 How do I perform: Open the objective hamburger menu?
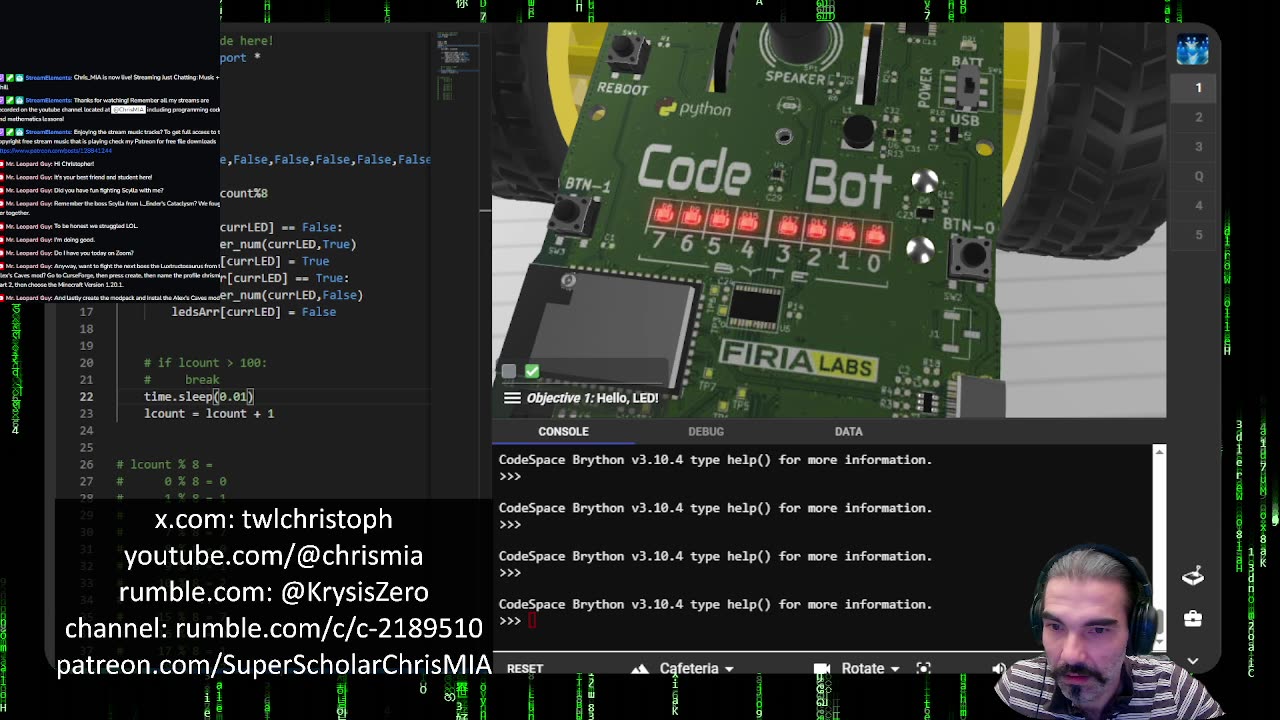point(512,398)
